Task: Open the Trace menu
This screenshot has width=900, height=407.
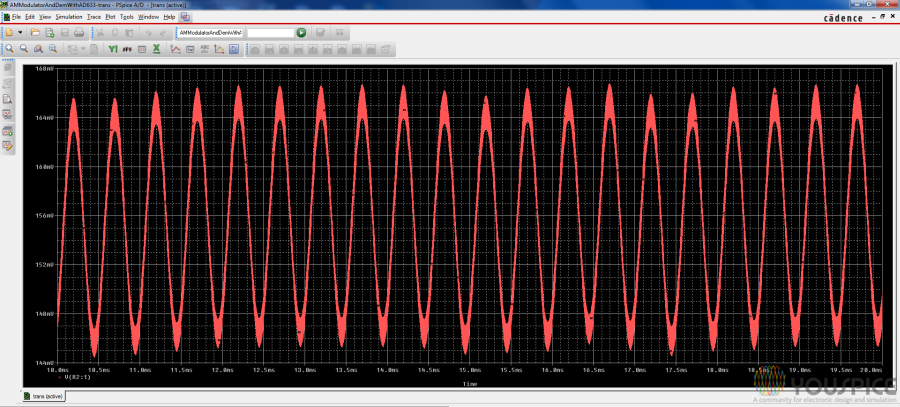Action: point(94,17)
